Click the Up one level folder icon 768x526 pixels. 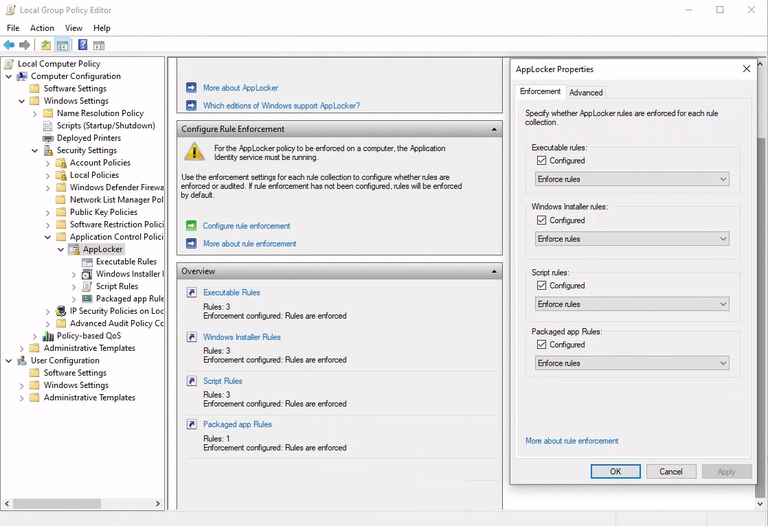(x=46, y=45)
